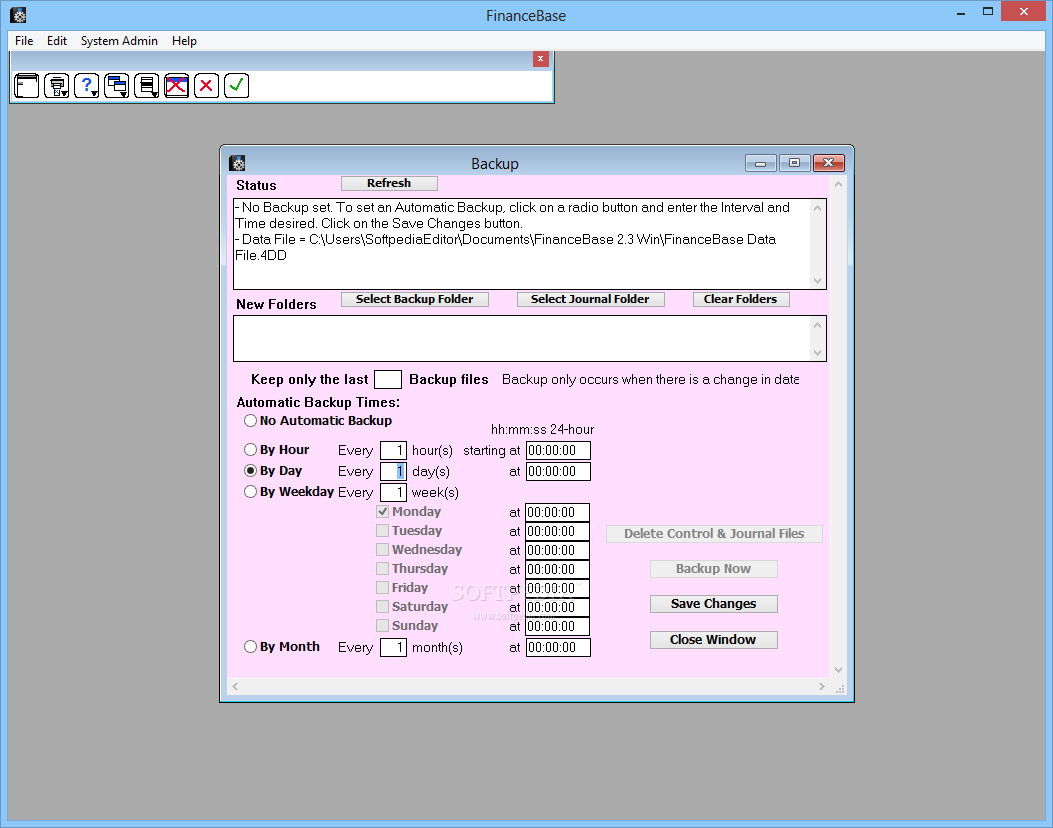The width and height of the screenshot is (1053, 828).
Task: Close the floating toolbar palette
Action: [x=541, y=59]
